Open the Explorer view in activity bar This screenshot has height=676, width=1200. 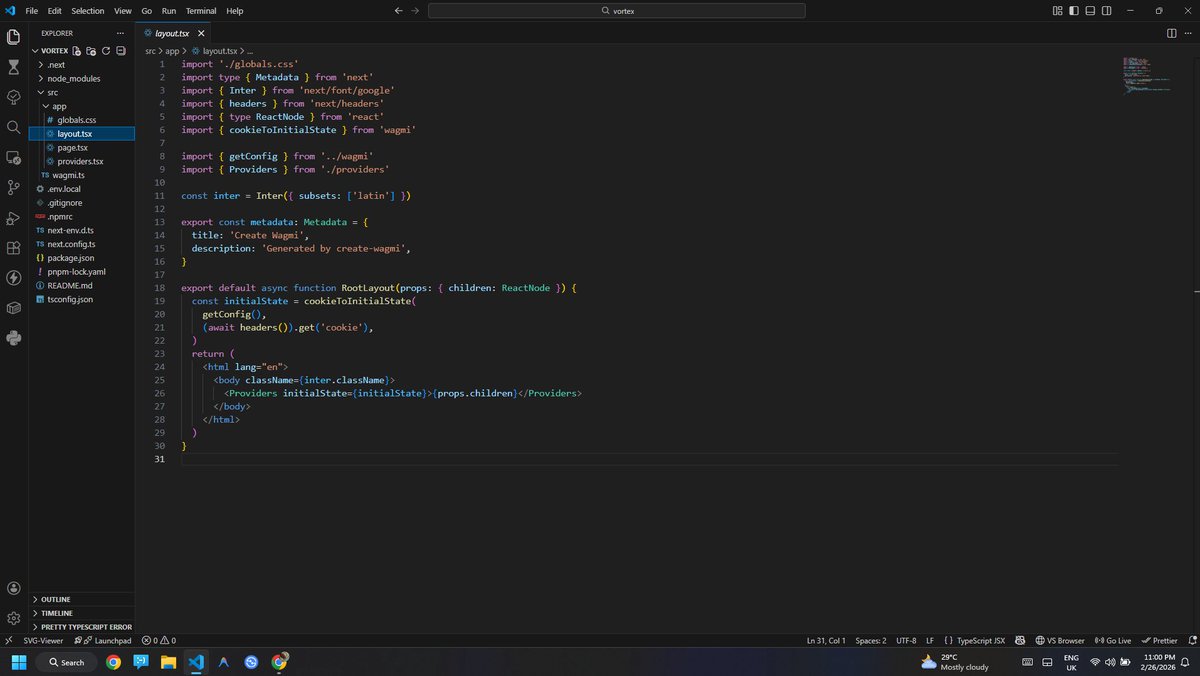(x=14, y=37)
